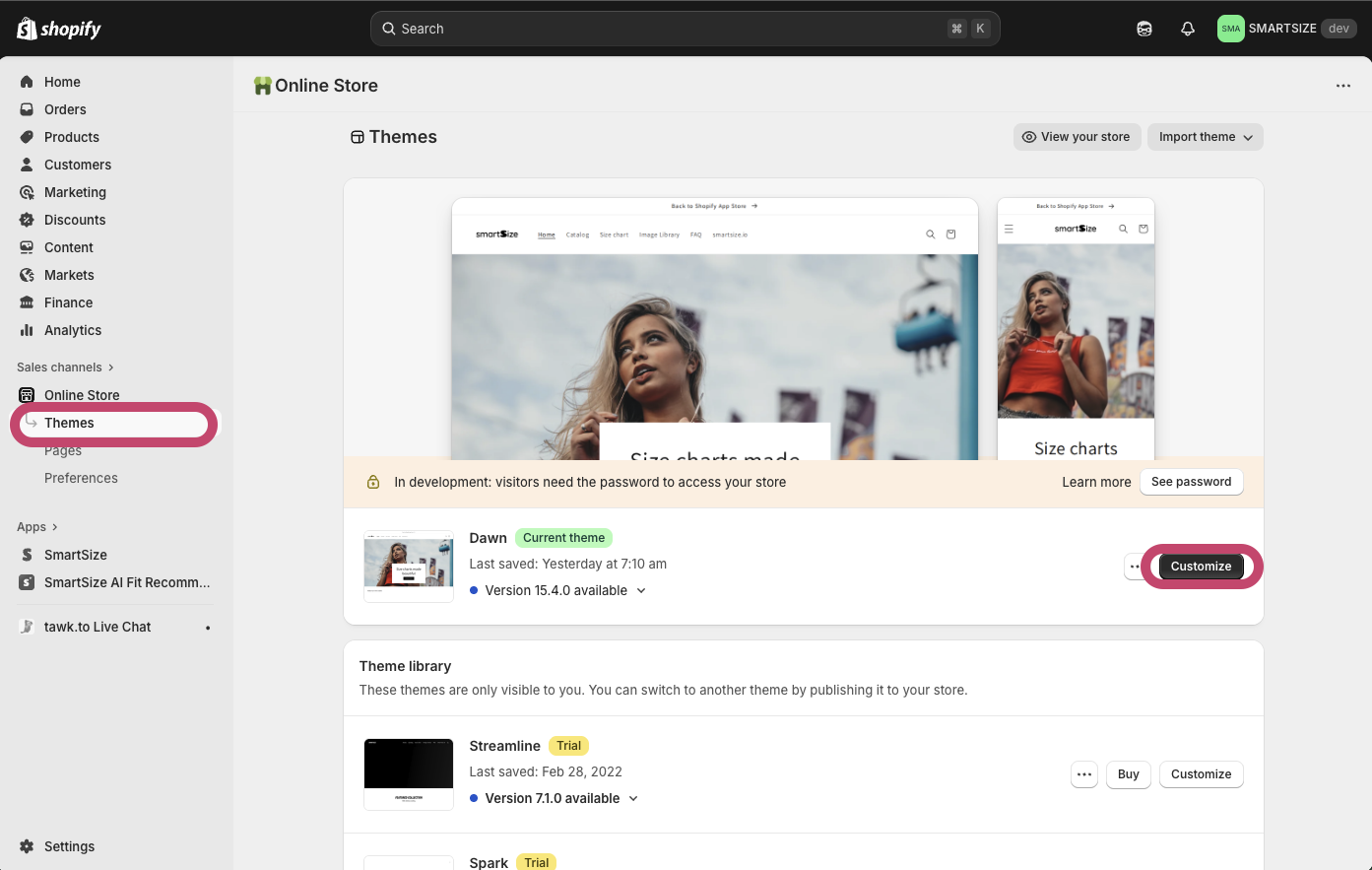This screenshot has height=870, width=1372.
Task: Expand the Import theme dropdown
Action: tap(1205, 137)
